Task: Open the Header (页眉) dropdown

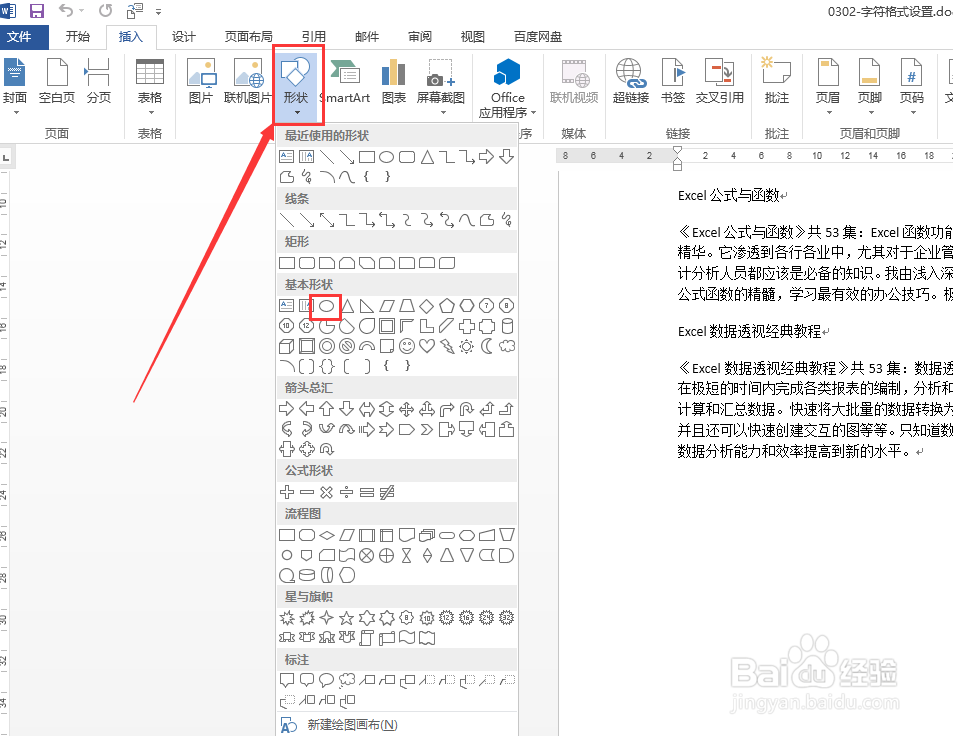Action: [828, 85]
